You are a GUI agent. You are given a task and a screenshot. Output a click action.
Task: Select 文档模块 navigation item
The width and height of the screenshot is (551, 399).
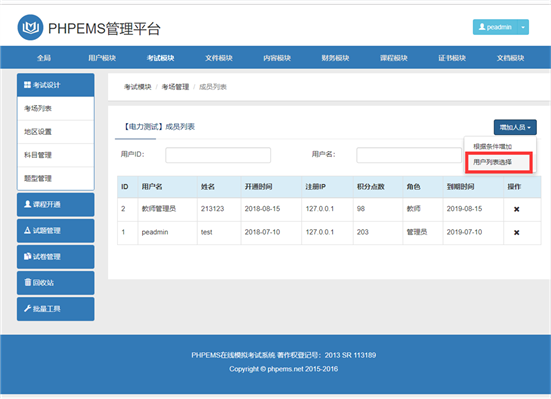point(510,58)
